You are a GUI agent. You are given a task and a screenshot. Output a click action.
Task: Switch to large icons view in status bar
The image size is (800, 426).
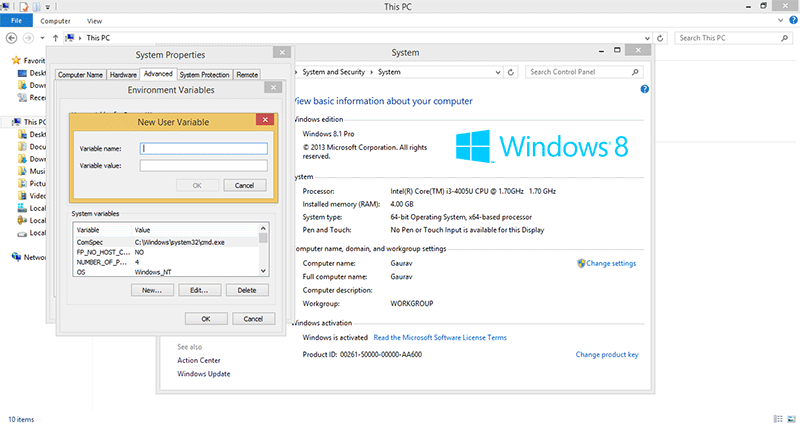click(791, 419)
